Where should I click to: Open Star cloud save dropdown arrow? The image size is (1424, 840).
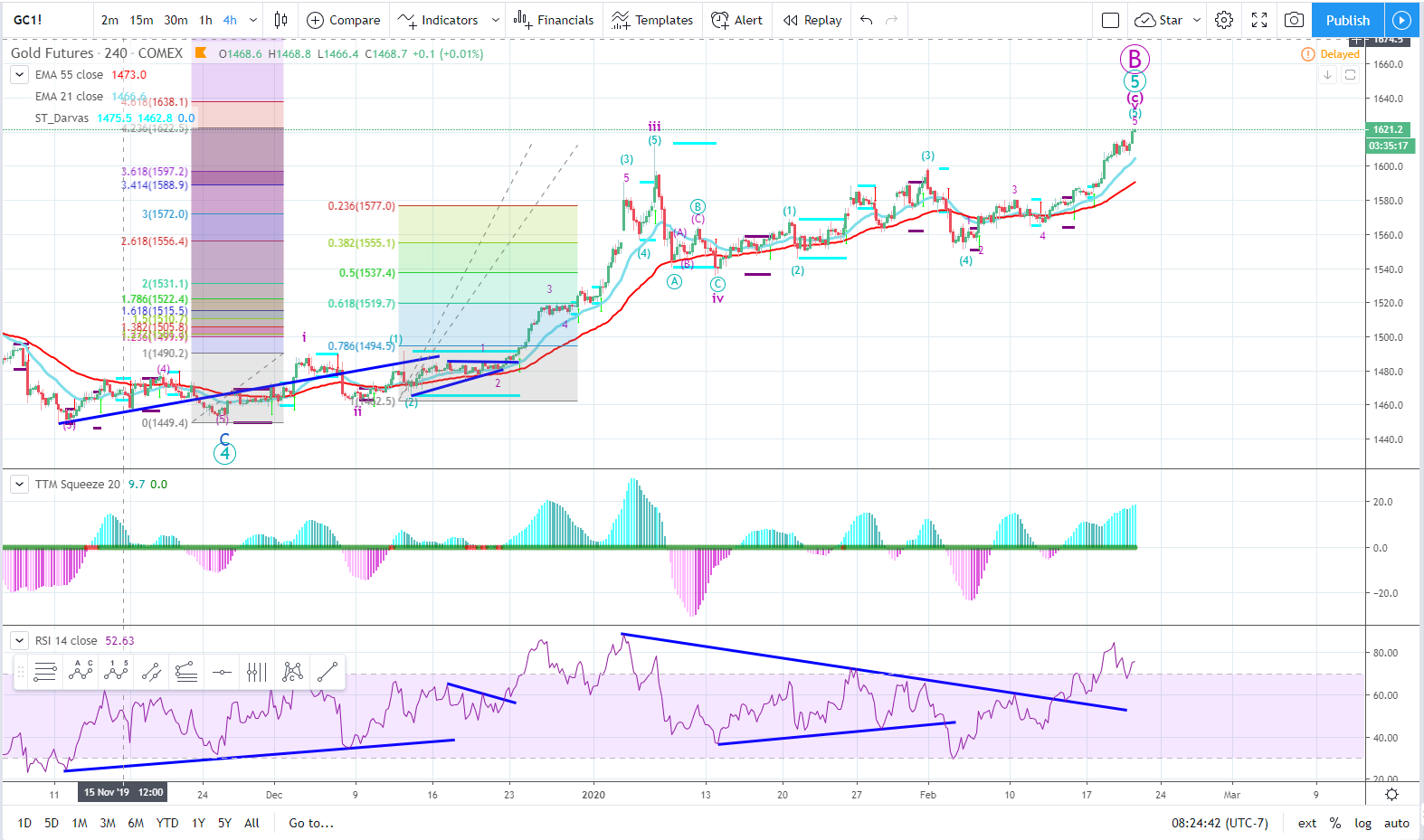click(x=1197, y=20)
